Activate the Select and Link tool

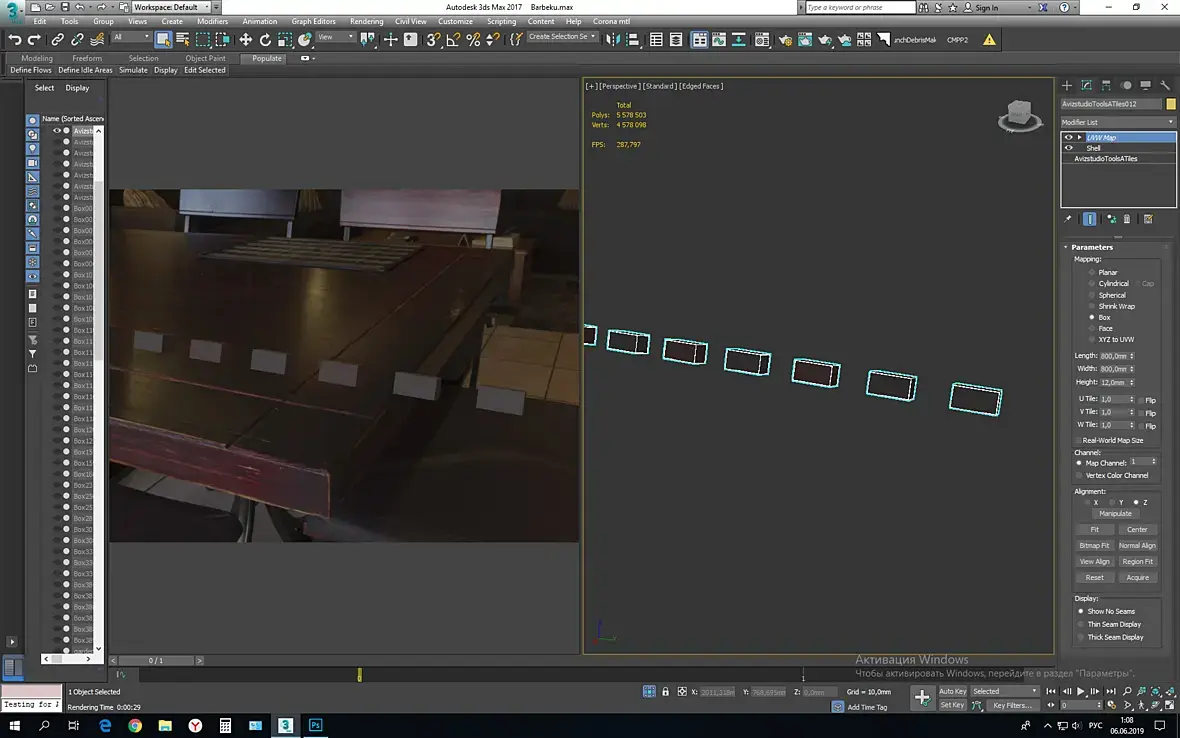(x=57, y=40)
